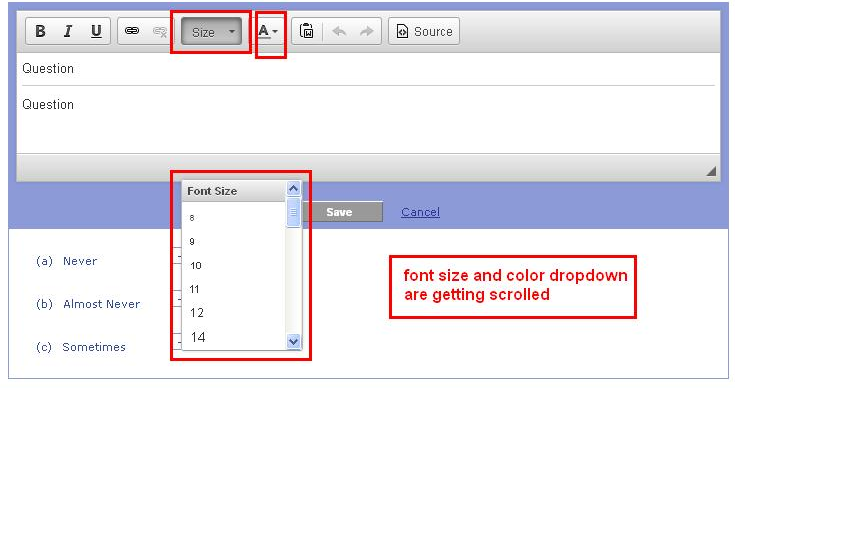Open the Size dropdown
This screenshot has width=864, height=540.
click(211, 32)
